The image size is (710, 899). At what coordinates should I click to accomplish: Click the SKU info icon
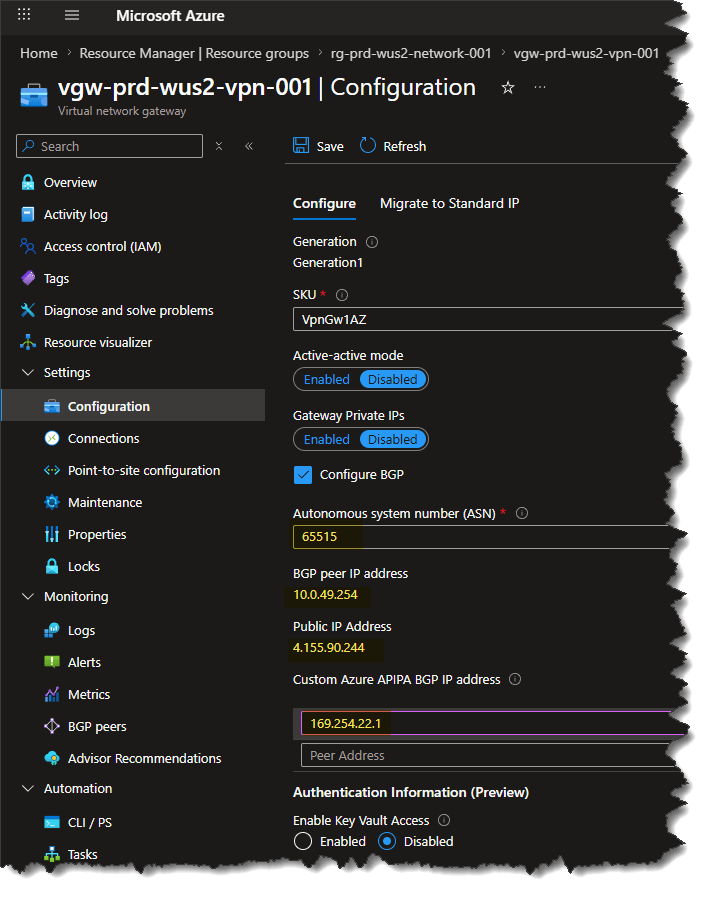pos(342,295)
